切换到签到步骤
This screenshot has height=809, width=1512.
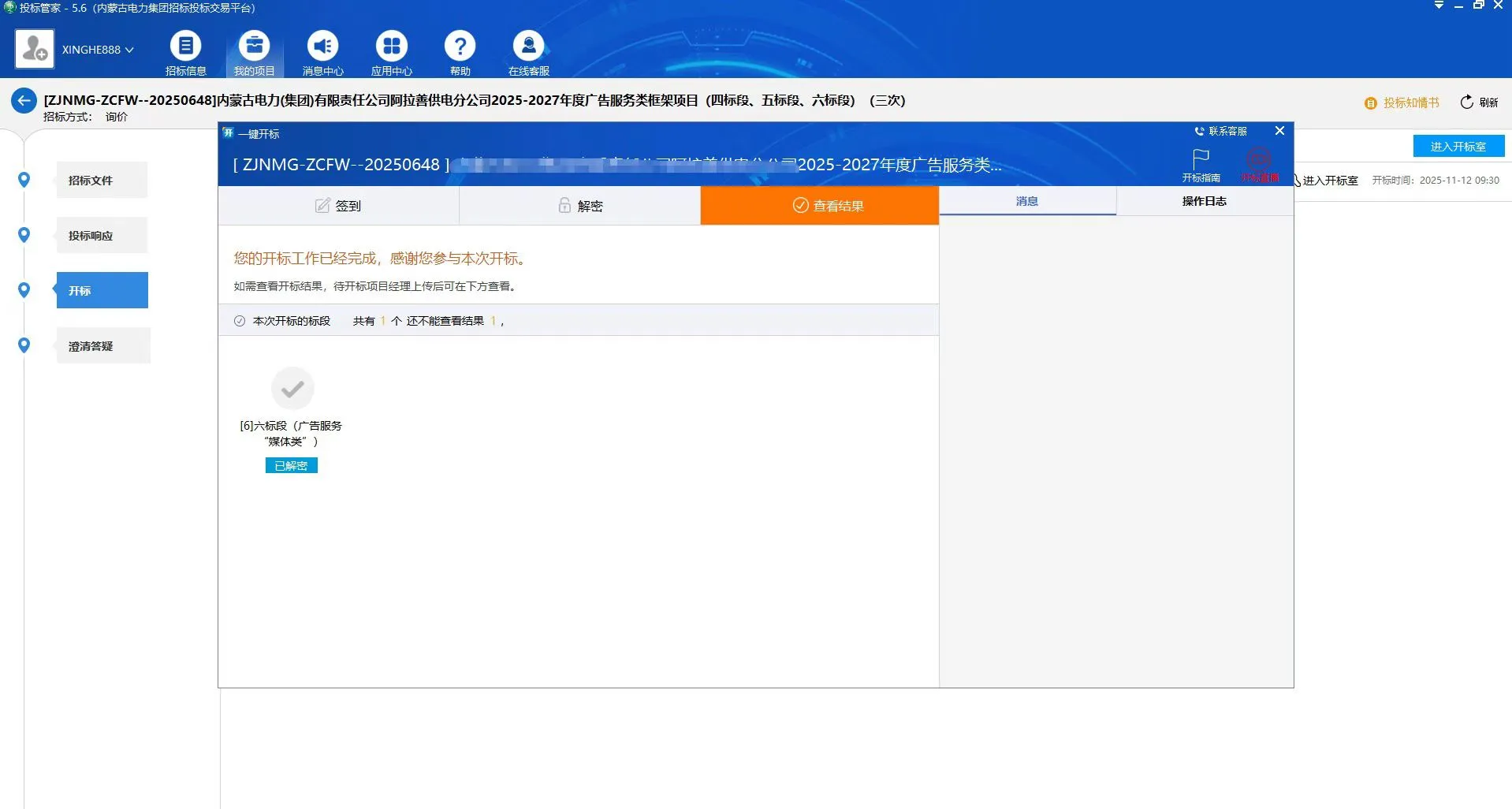340,205
